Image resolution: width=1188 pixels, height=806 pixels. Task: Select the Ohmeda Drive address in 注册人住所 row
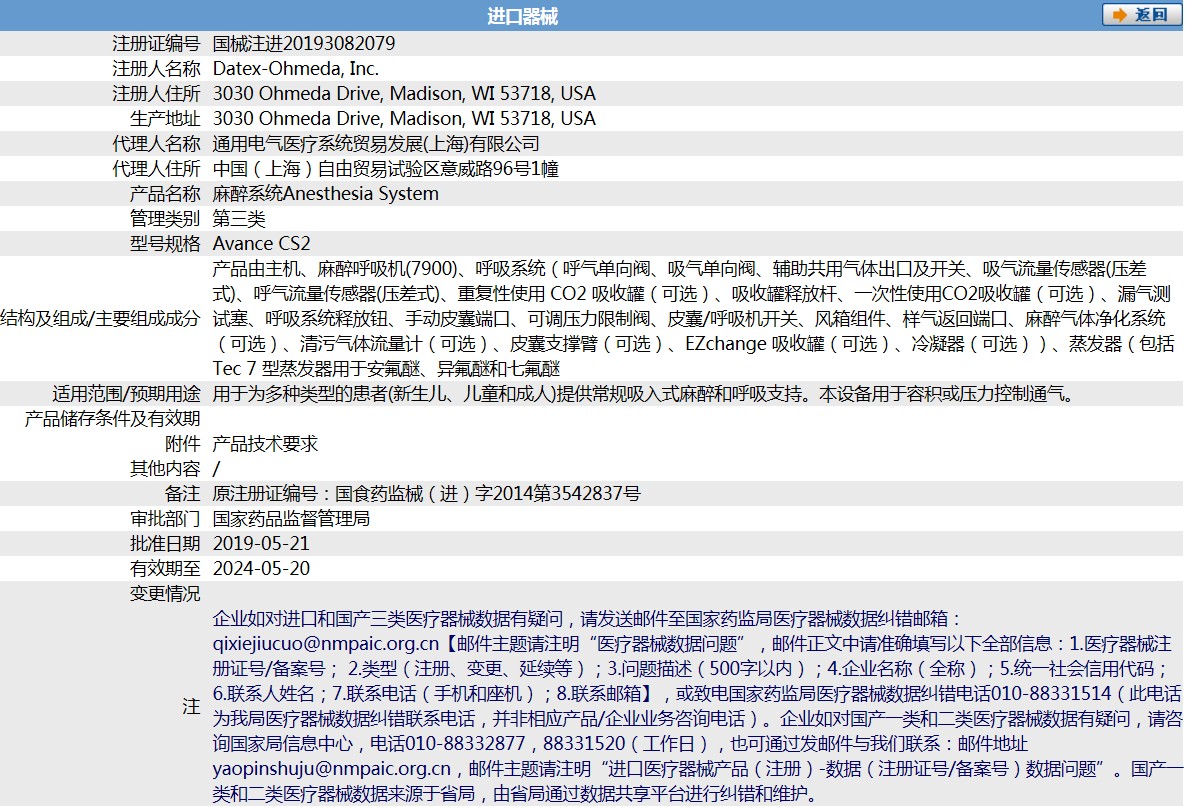point(404,93)
